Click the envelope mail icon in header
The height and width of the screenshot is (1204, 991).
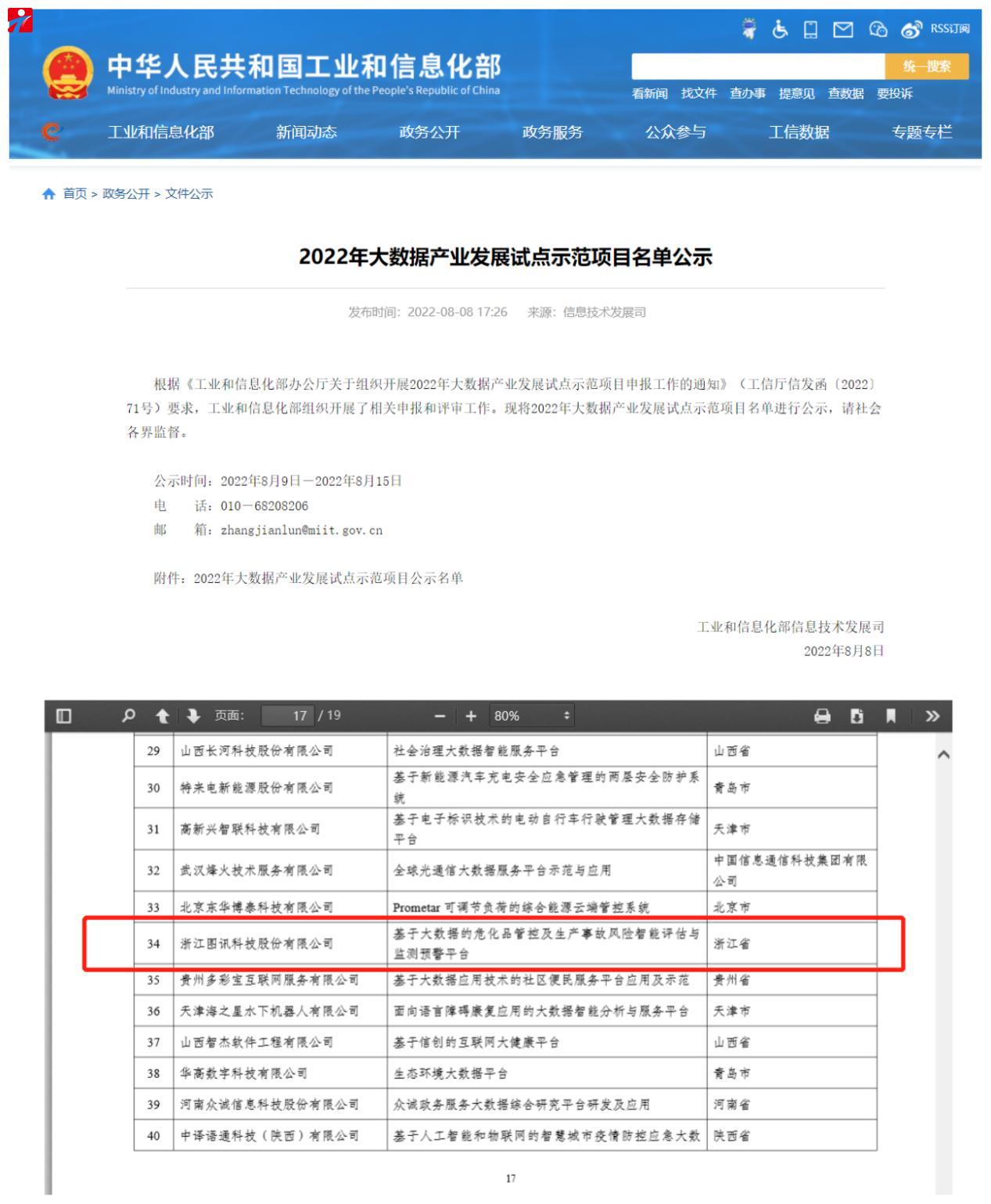pyautogui.click(x=842, y=30)
